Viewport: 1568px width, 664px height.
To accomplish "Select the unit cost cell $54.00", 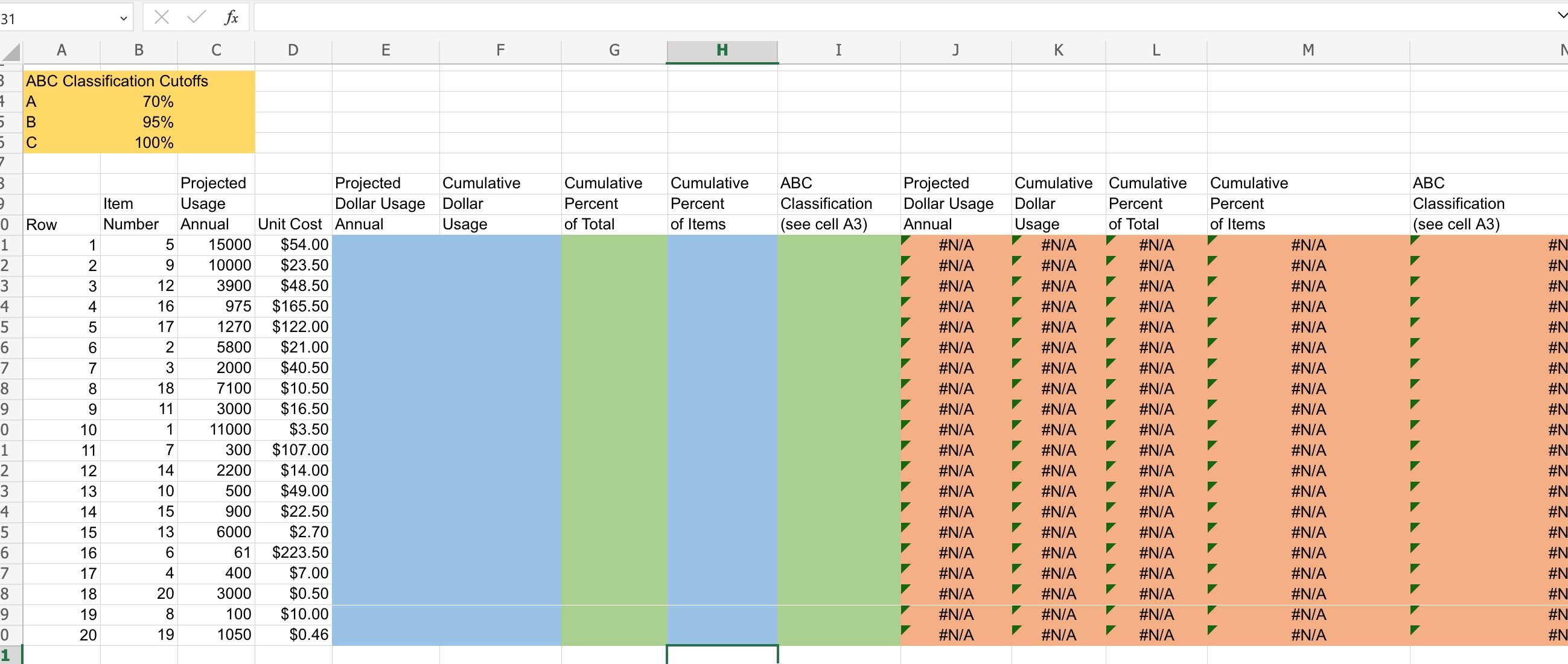I will click(x=293, y=244).
